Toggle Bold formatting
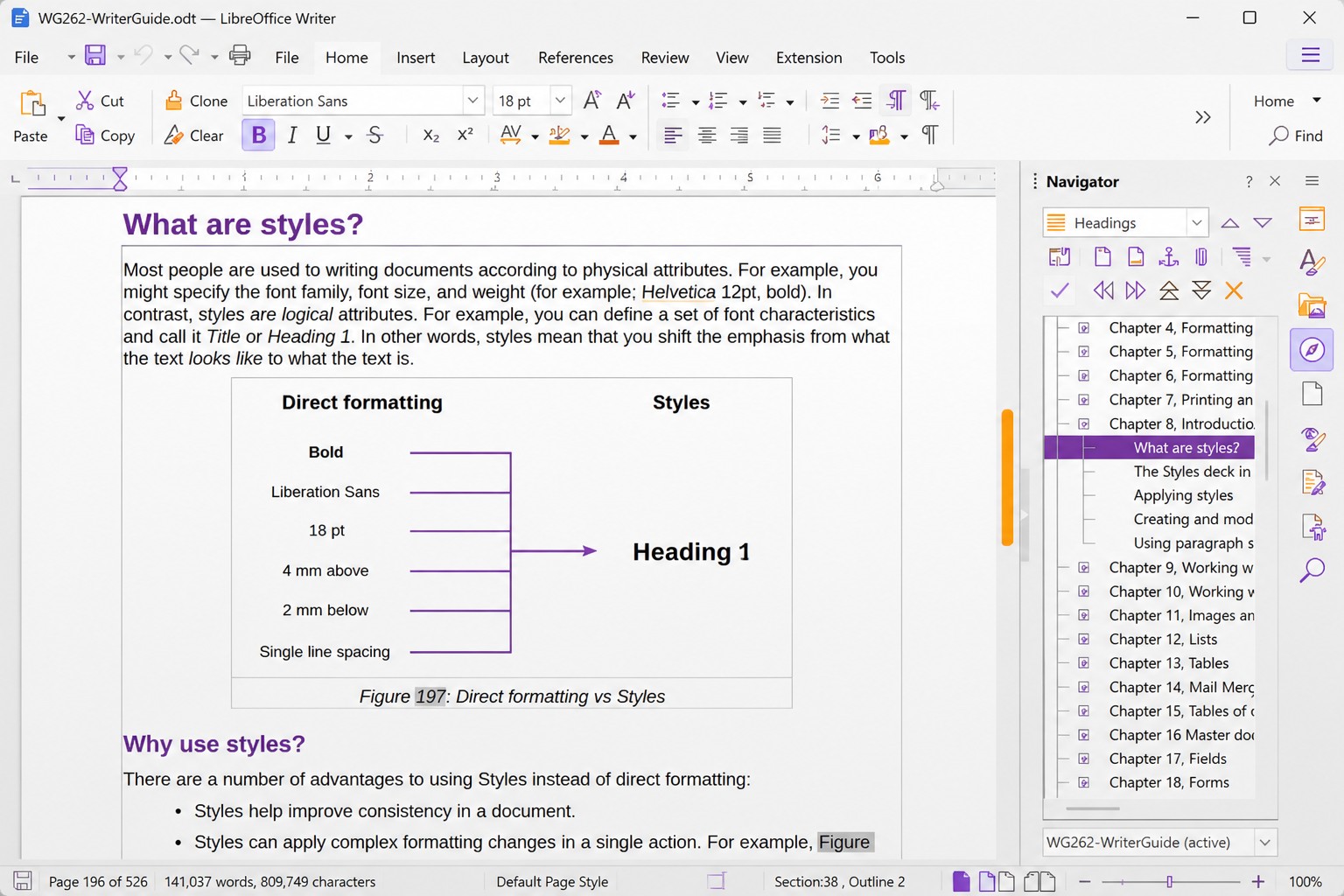The image size is (1344, 896). [x=258, y=135]
